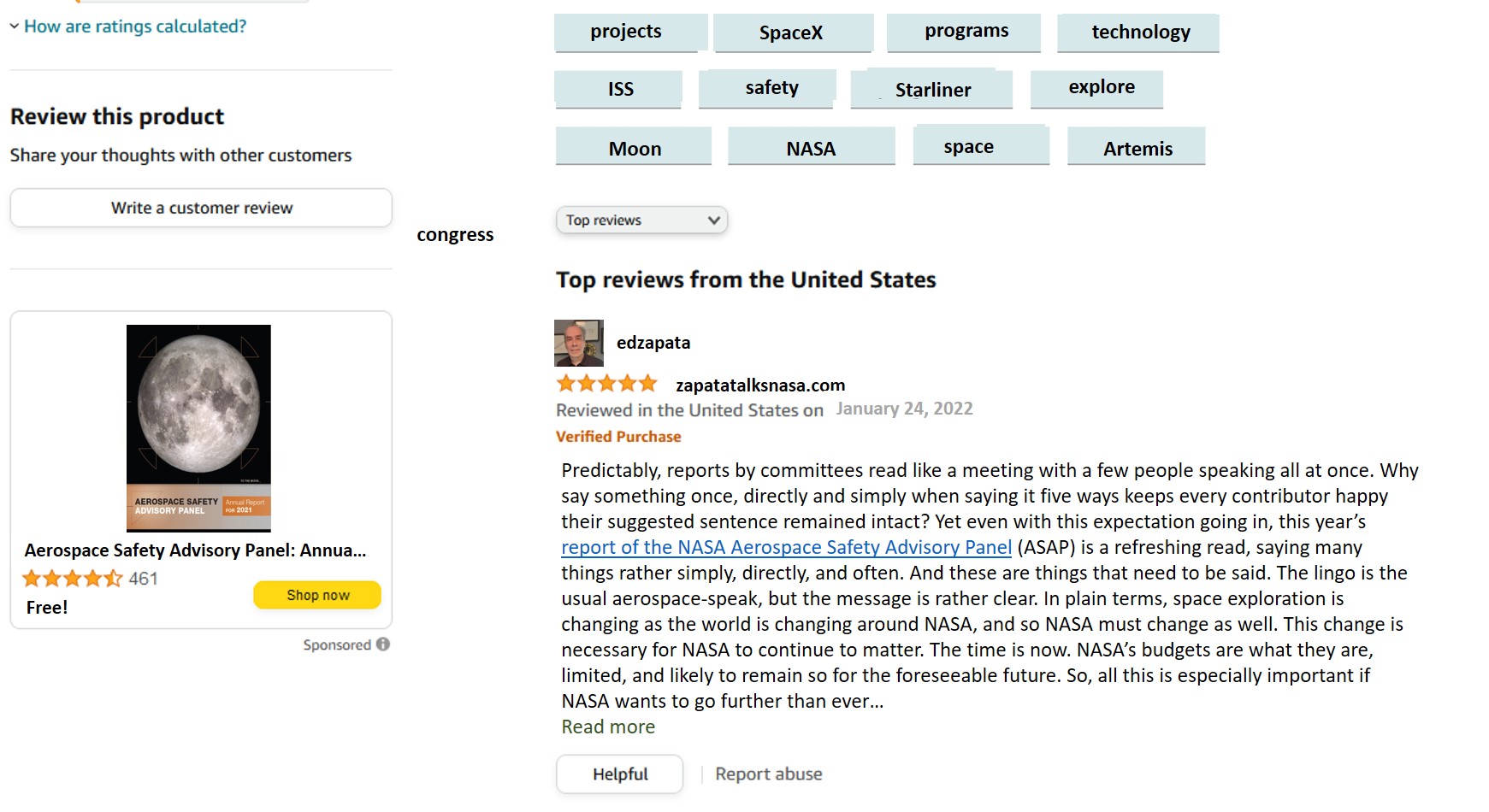Screen dimensions: 1489x812
Task: Expand the review with Read more
Action: point(608,727)
